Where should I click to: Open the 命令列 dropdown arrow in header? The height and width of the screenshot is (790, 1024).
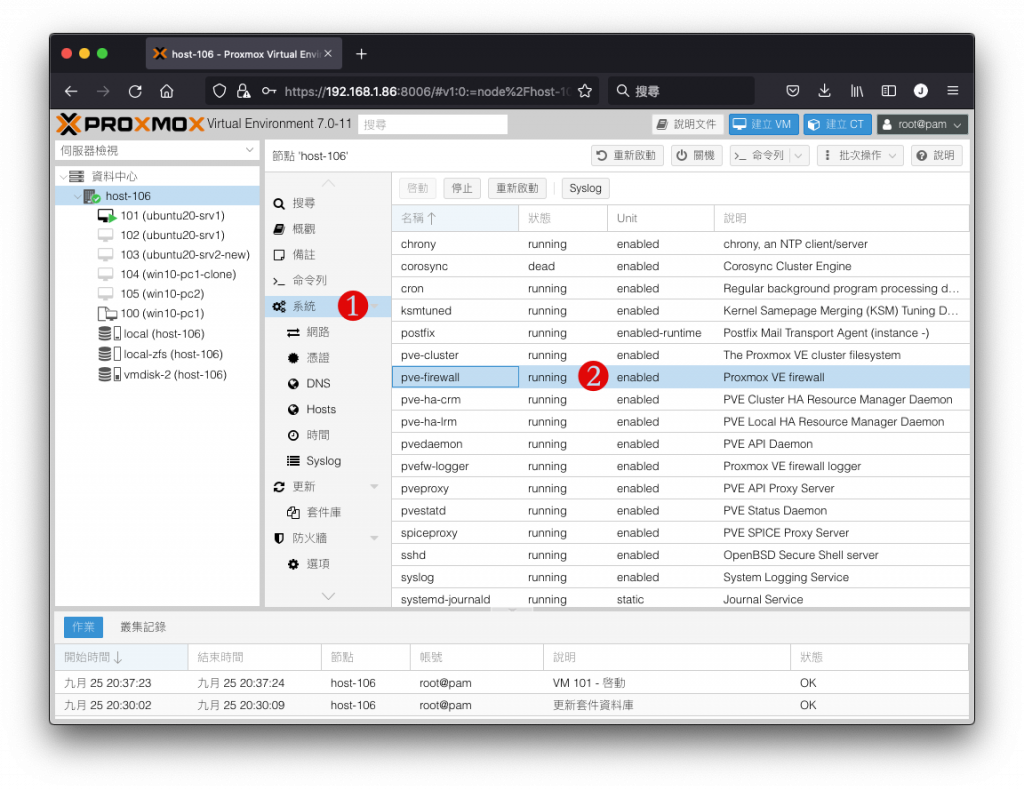799,155
